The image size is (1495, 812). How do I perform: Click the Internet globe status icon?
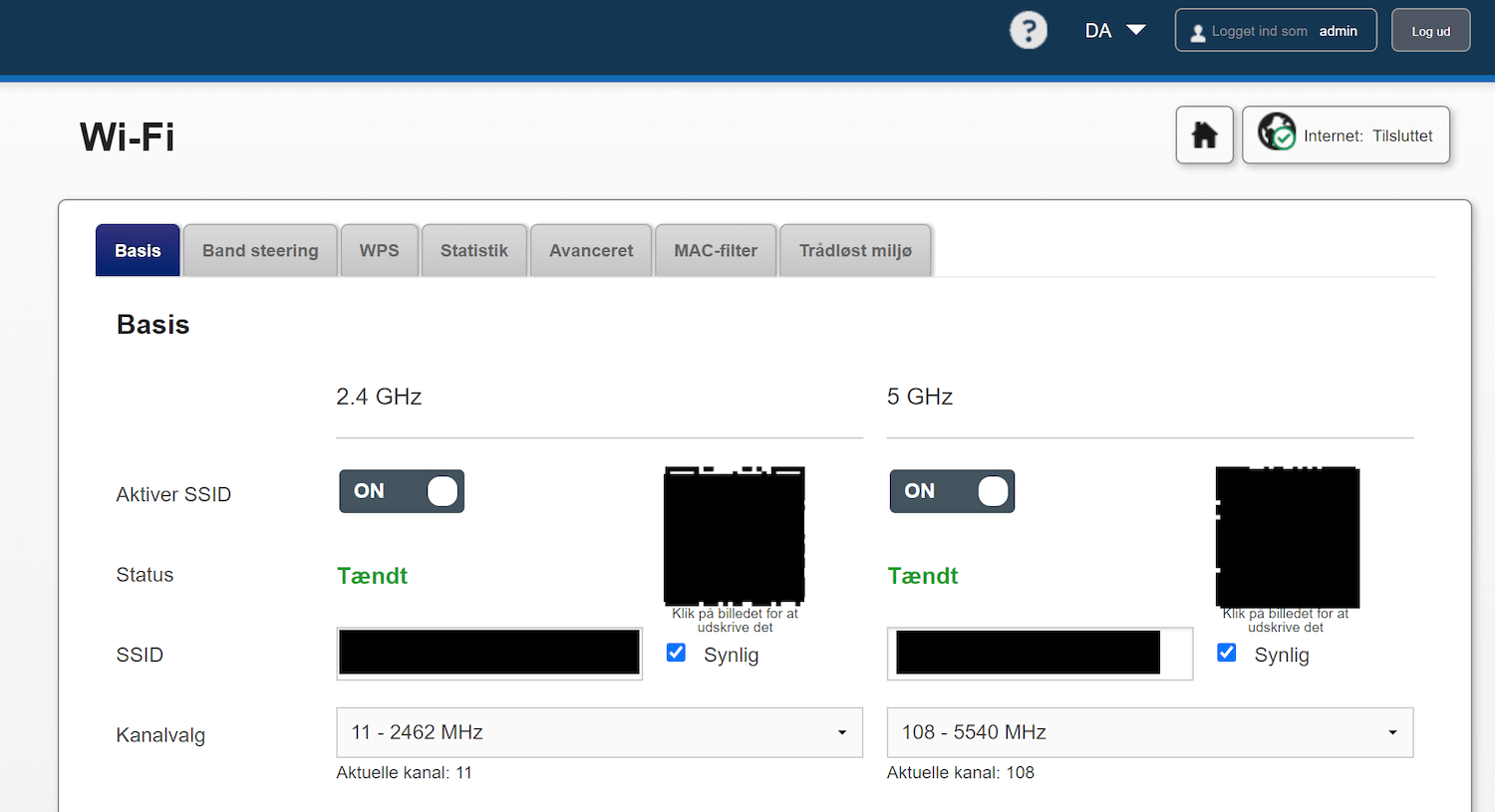point(1276,133)
